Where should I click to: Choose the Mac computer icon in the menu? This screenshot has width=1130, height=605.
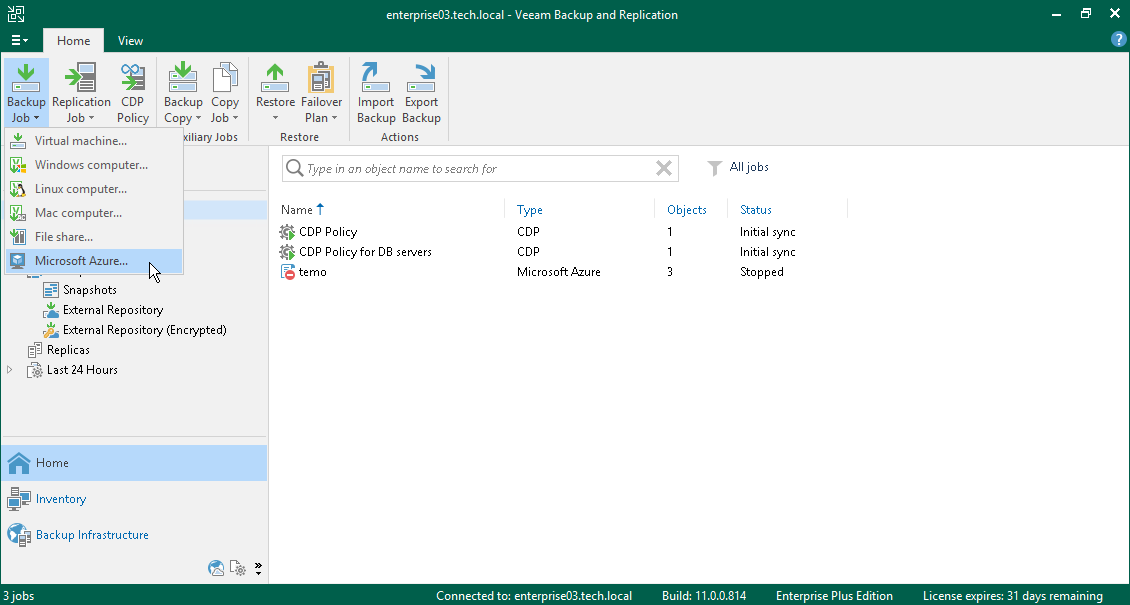click(18, 213)
